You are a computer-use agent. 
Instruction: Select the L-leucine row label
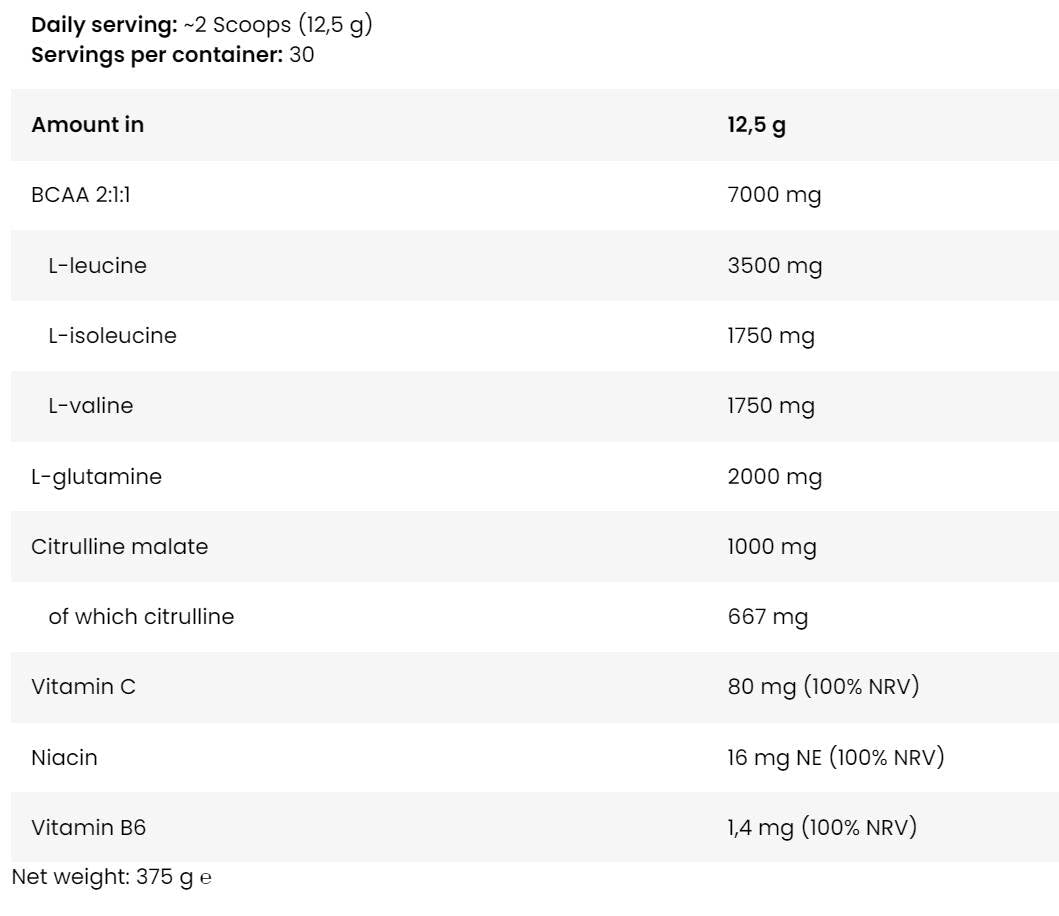click(97, 266)
